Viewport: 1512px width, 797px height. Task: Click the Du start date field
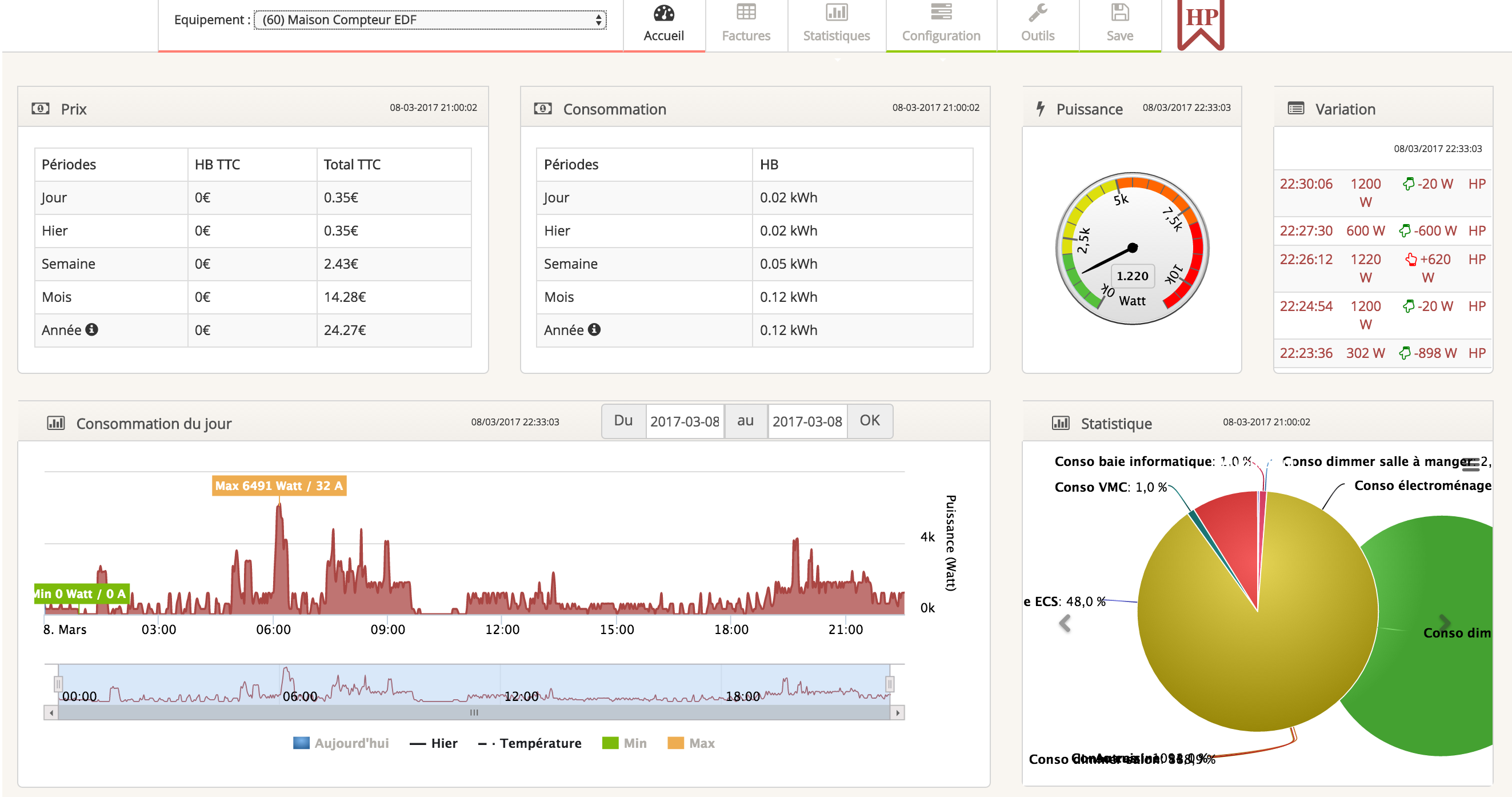685,421
